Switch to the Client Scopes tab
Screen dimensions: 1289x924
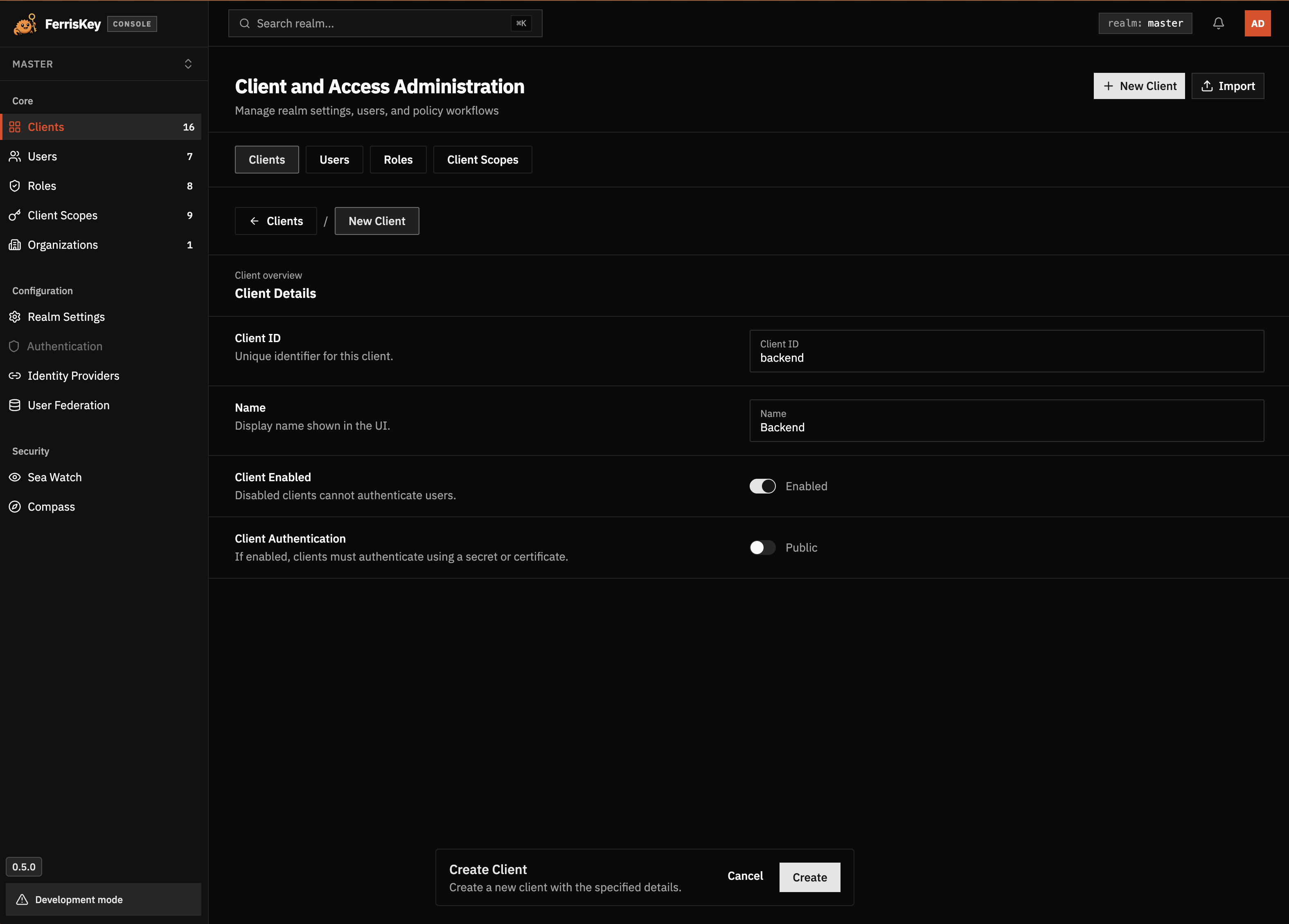[482, 160]
